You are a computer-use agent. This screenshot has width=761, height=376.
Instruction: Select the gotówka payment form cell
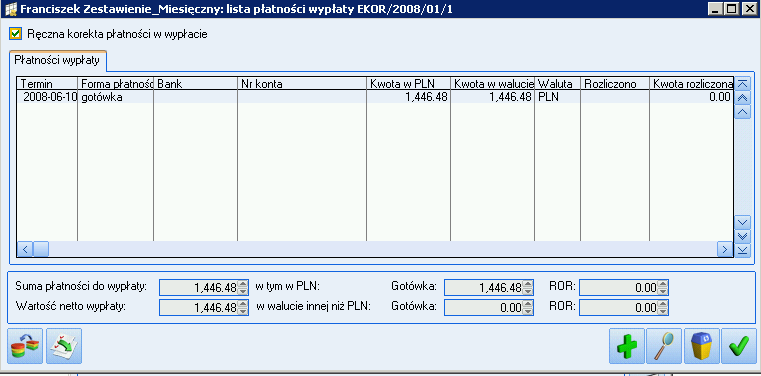[x=116, y=97]
